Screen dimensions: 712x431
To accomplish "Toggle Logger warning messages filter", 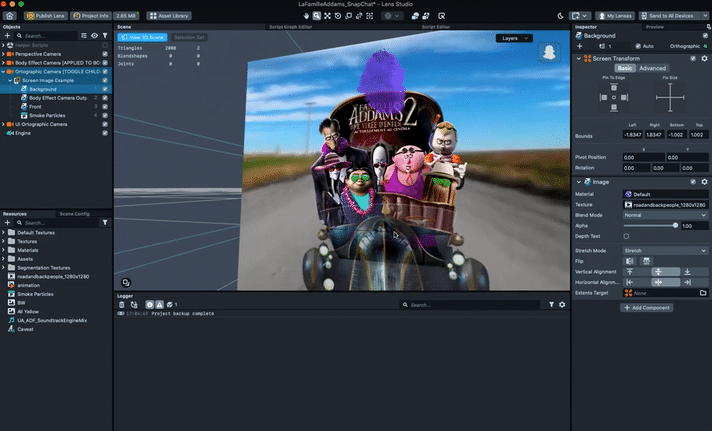I will [159, 305].
